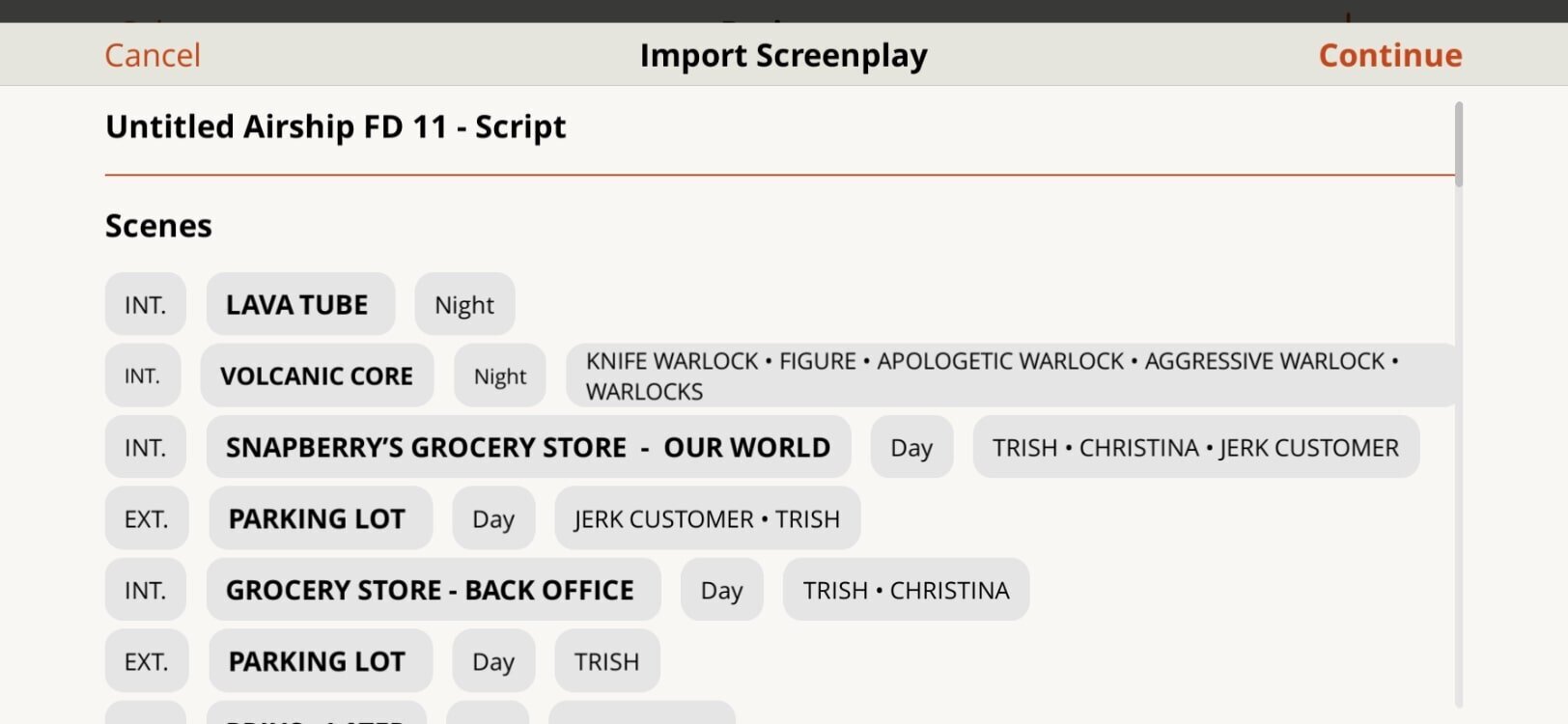Viewport: 1568px width, 724px height.
Task: Select the VOLCANIC CORE scene chip
Action: click(x=317, y=376)
